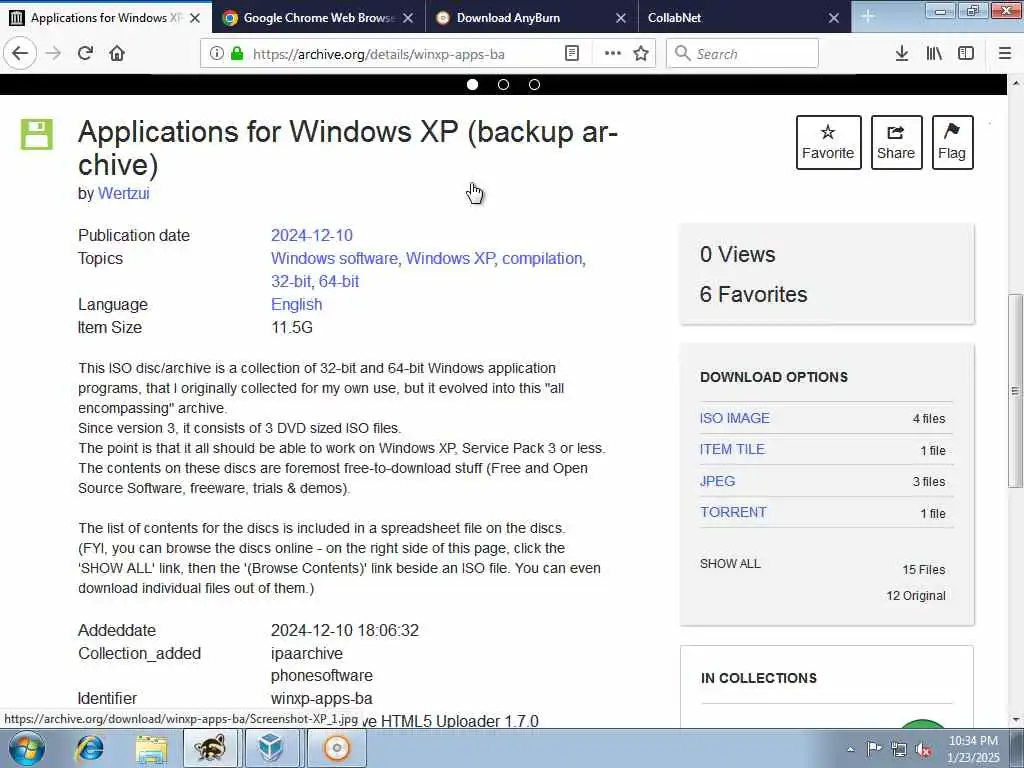Screen dimensions: 1024x768
Task: Open the VirtualBox cube taskbar icon
Action: click(x=270, y=748)
